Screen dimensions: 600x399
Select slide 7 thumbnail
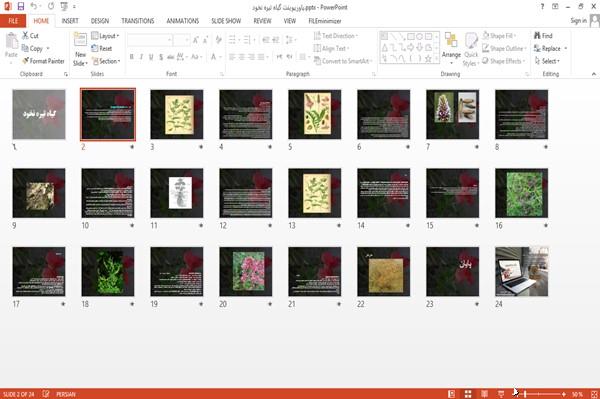[x=453, y=114]
